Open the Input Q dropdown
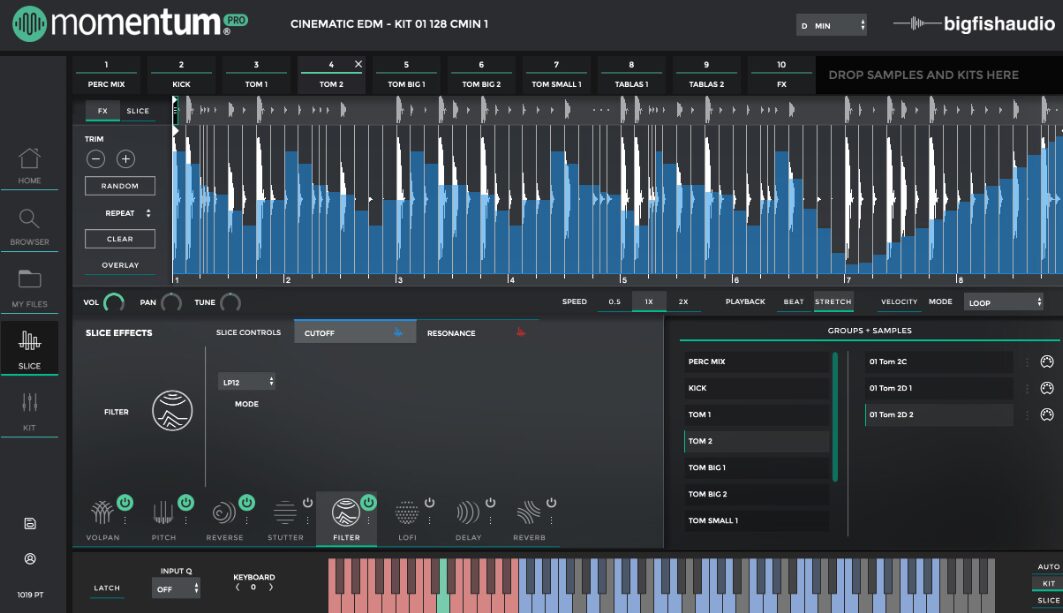This screenshot has width=1063, height=613. (177, 589)
